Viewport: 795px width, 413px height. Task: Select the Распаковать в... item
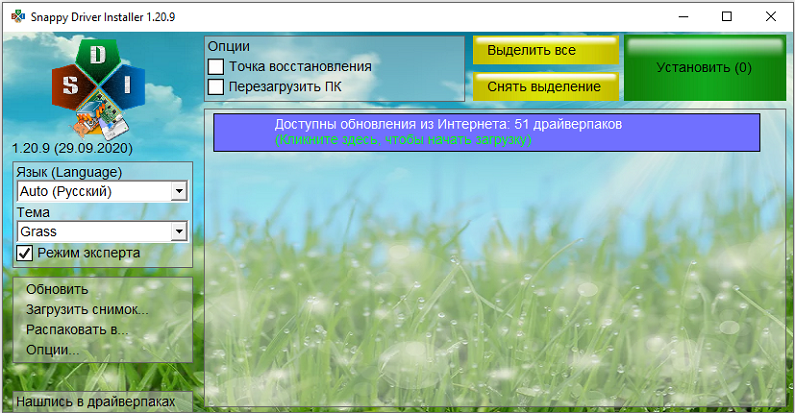tap(78, 330)
